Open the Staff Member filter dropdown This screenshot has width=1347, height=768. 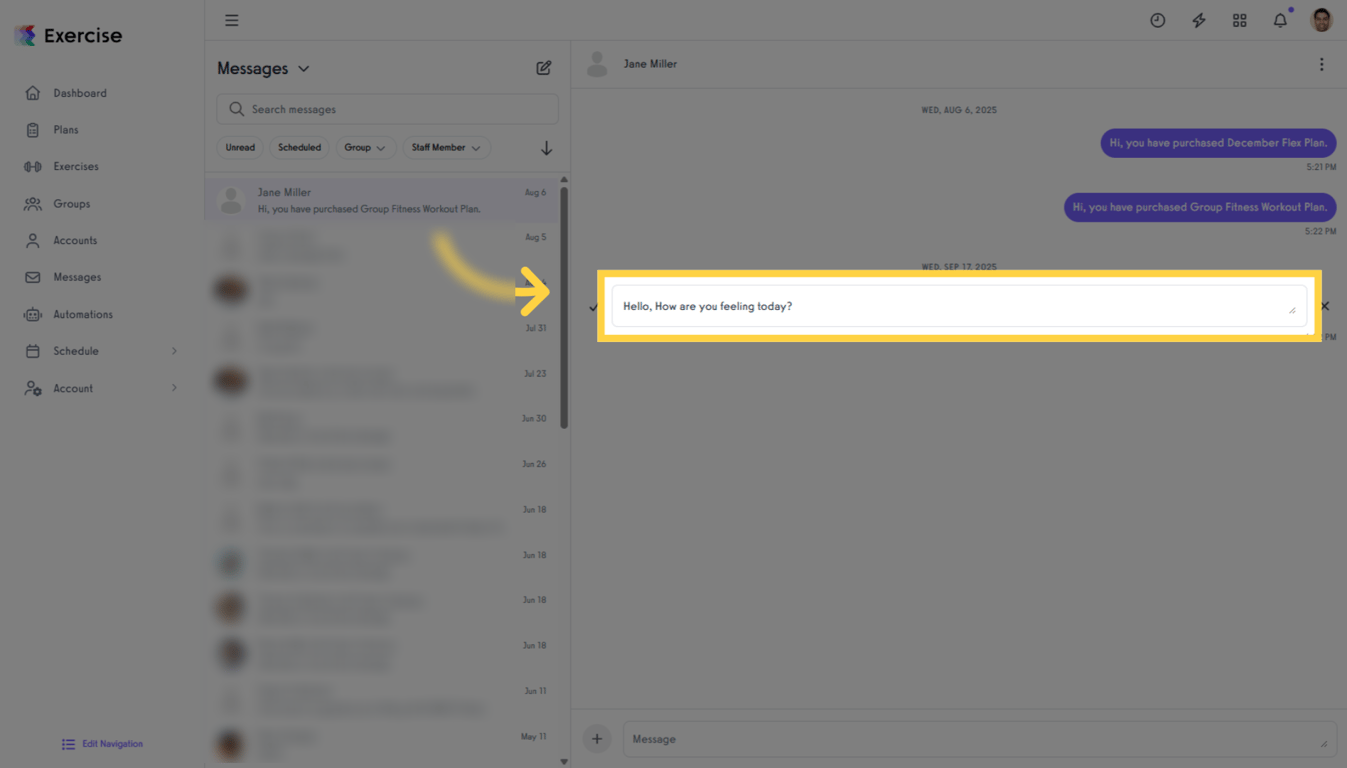coord(446,147)
